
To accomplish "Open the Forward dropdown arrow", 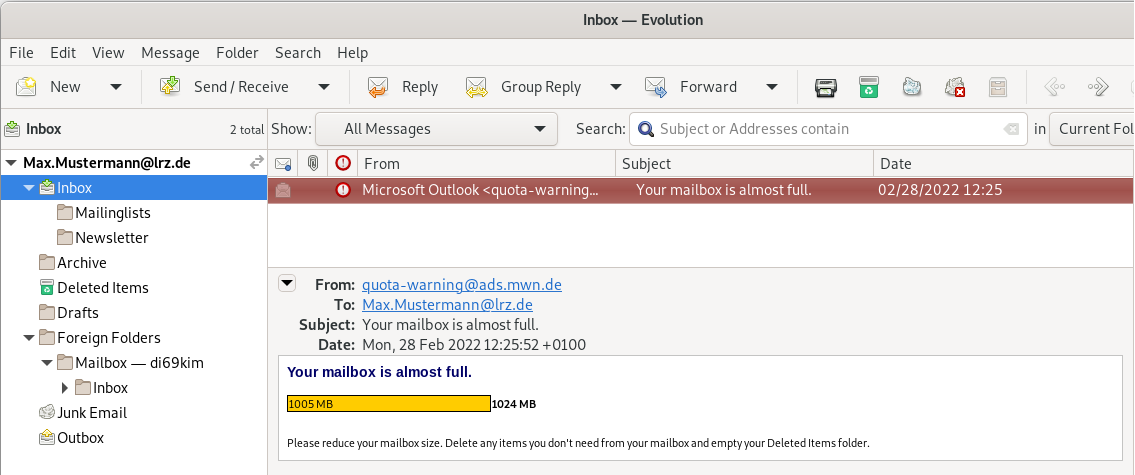I will [x=771, y=87].
